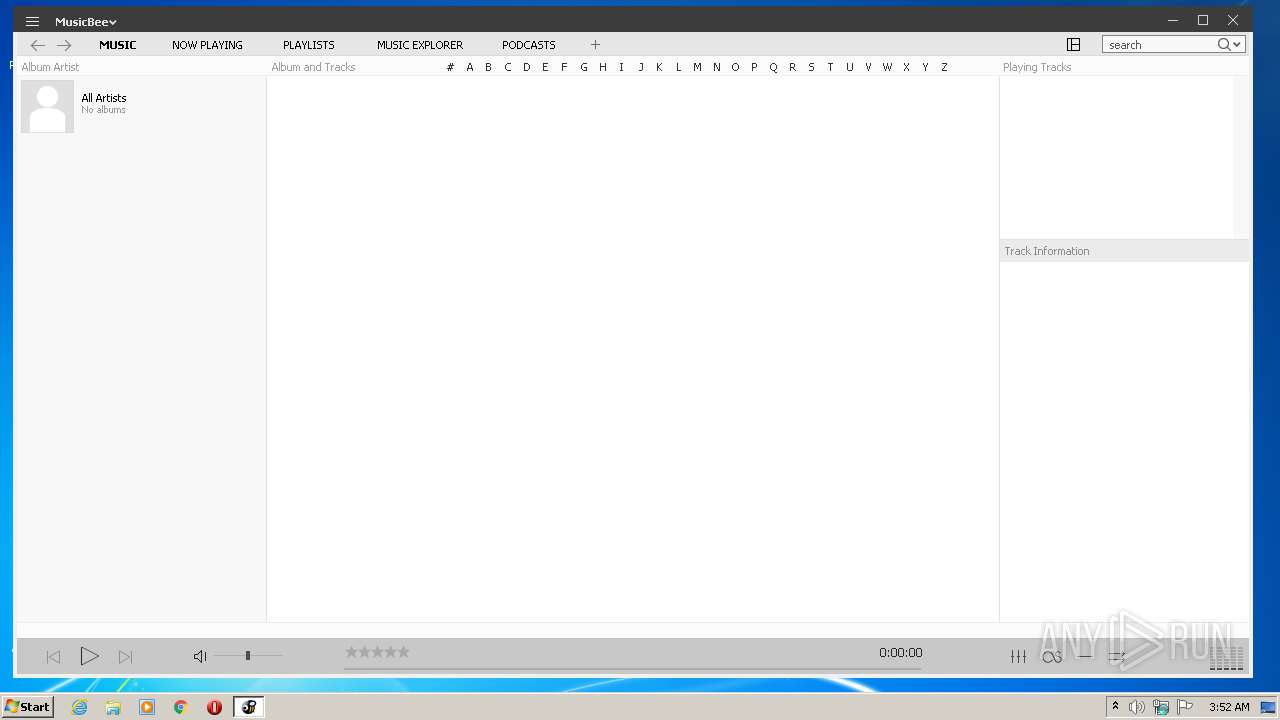Screen dimensions: 1280x720
Task: Jump to letter H in index
Action: click(x=602, y=67)
